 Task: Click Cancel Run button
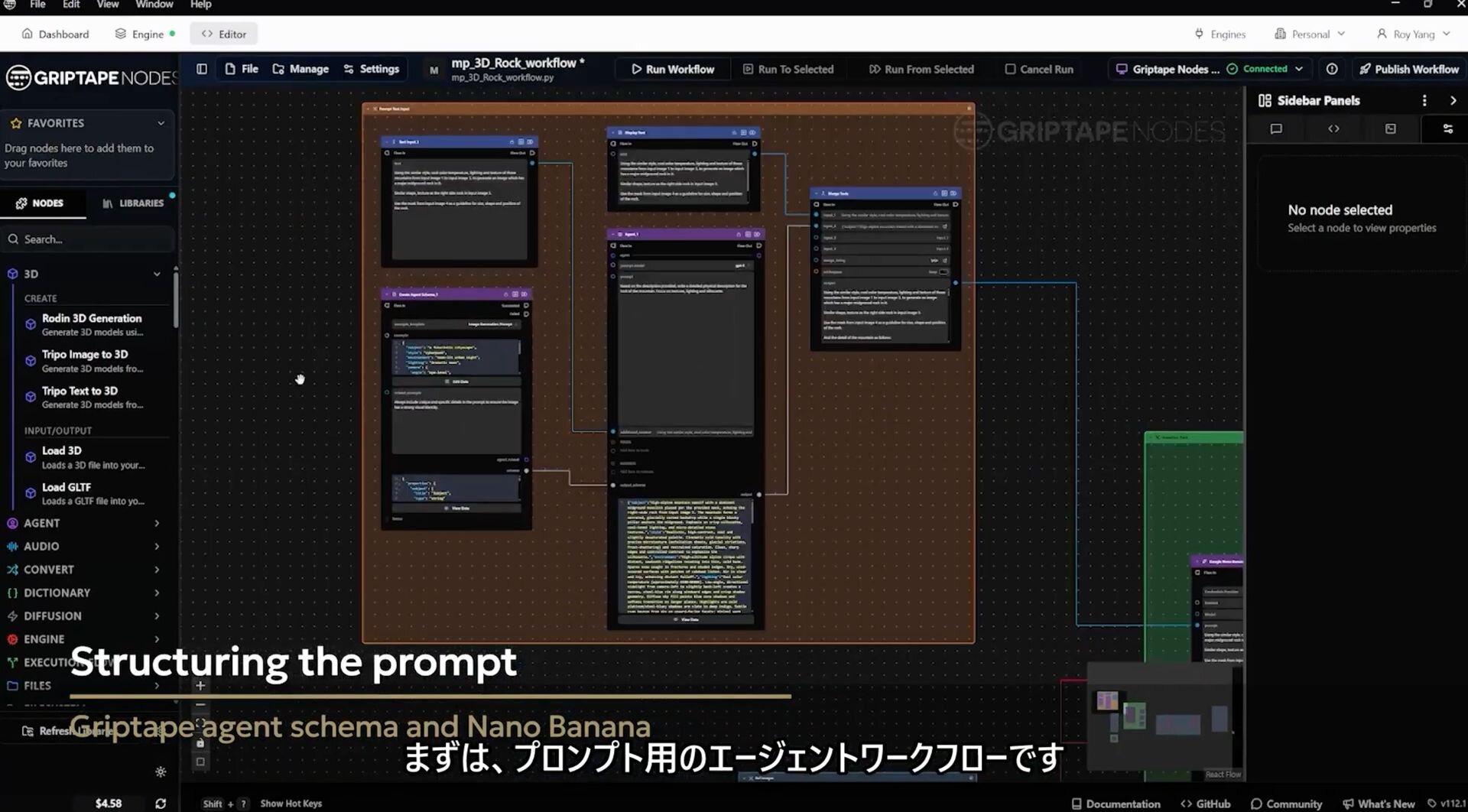1039,69
